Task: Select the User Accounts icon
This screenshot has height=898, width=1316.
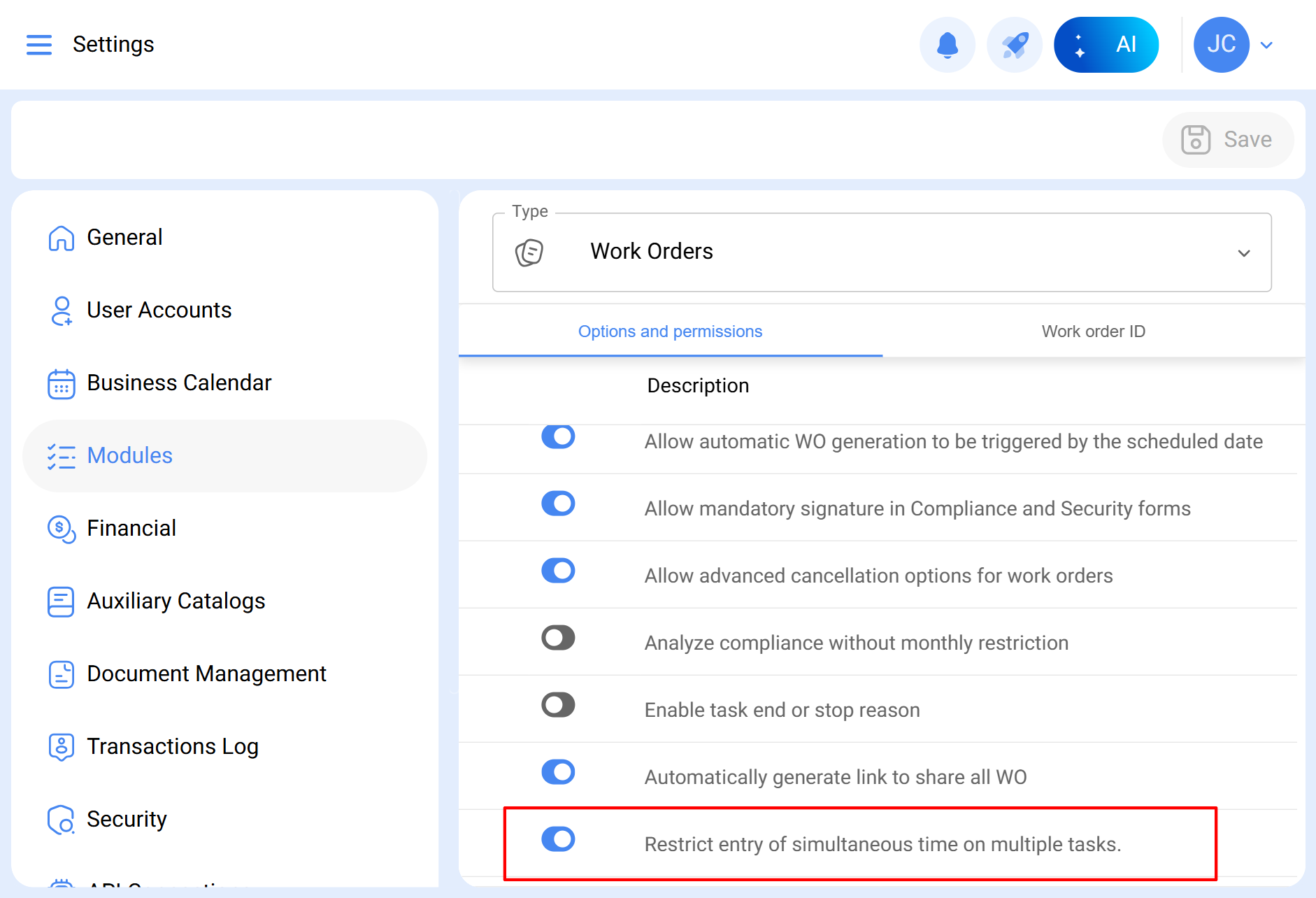Action: pos(61,310)
